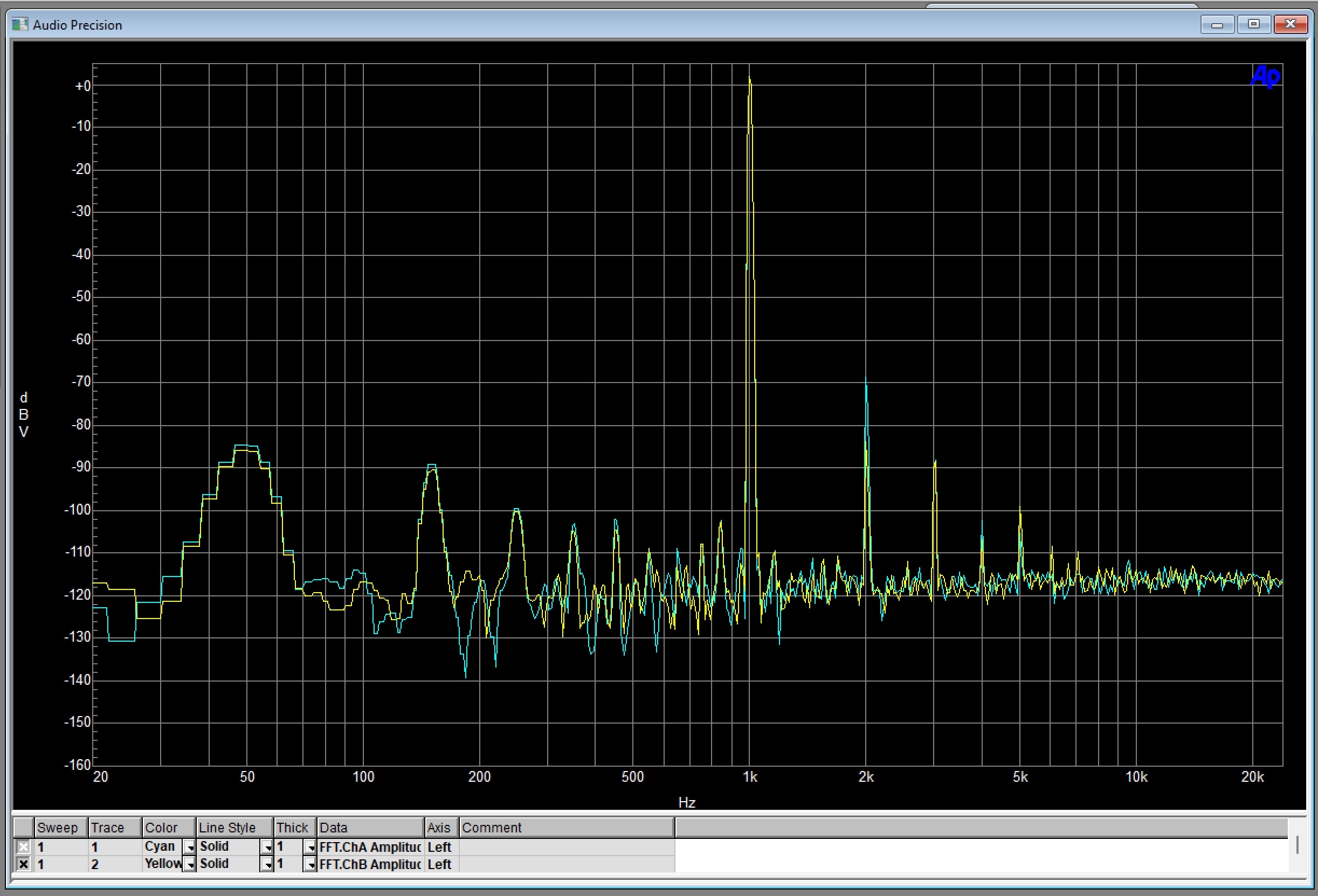Close the Audio Precision graph window
The image size is (1318, 896).
1290,24
